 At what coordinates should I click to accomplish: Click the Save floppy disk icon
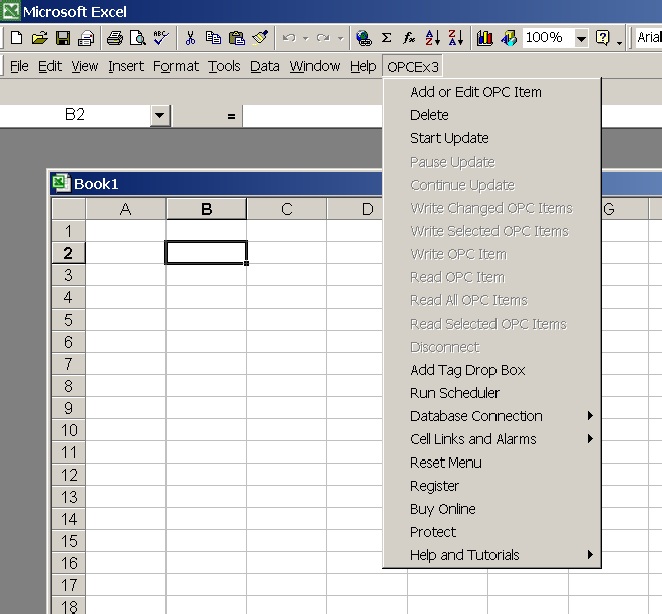point(63,38)
